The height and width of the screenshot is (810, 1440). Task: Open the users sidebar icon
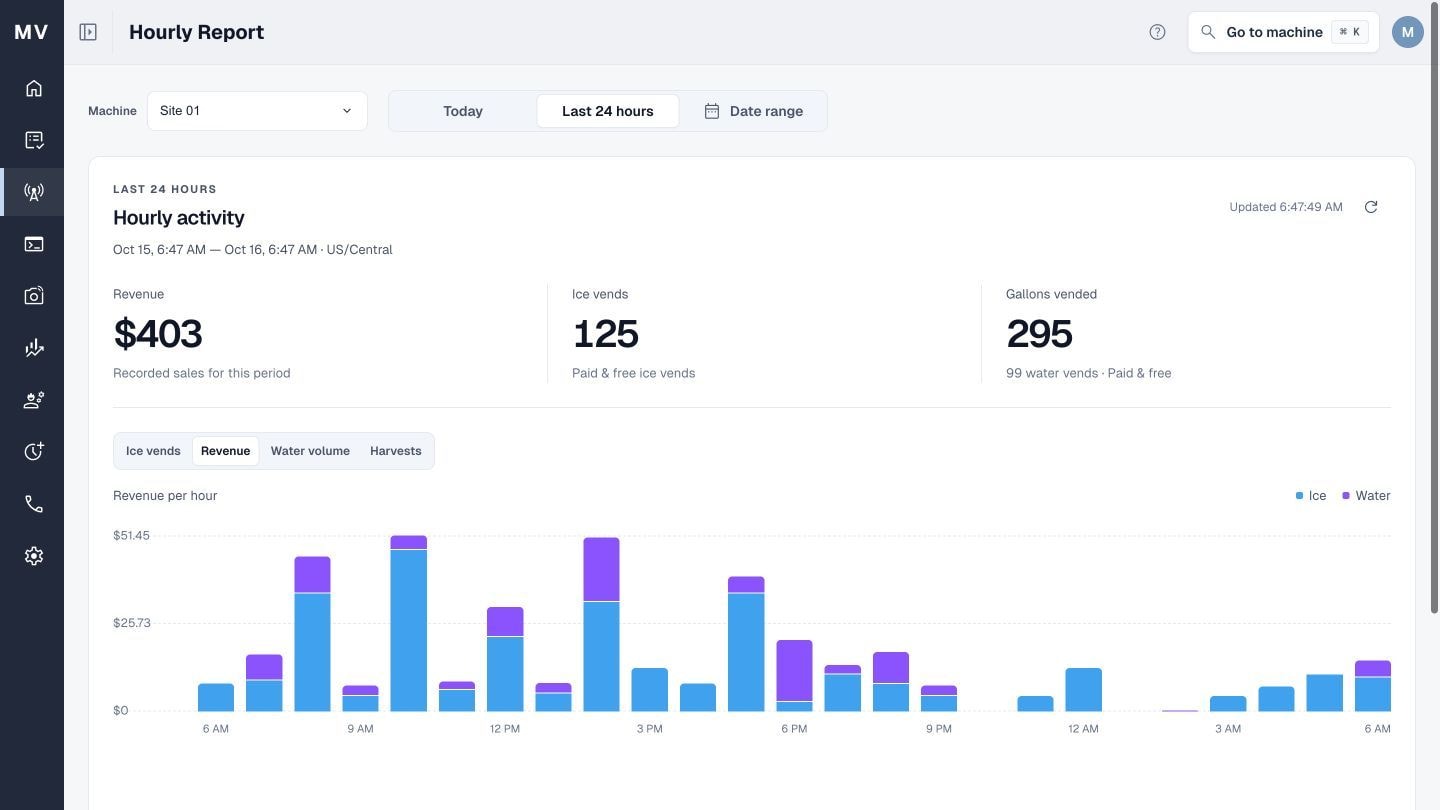[34, 400]
